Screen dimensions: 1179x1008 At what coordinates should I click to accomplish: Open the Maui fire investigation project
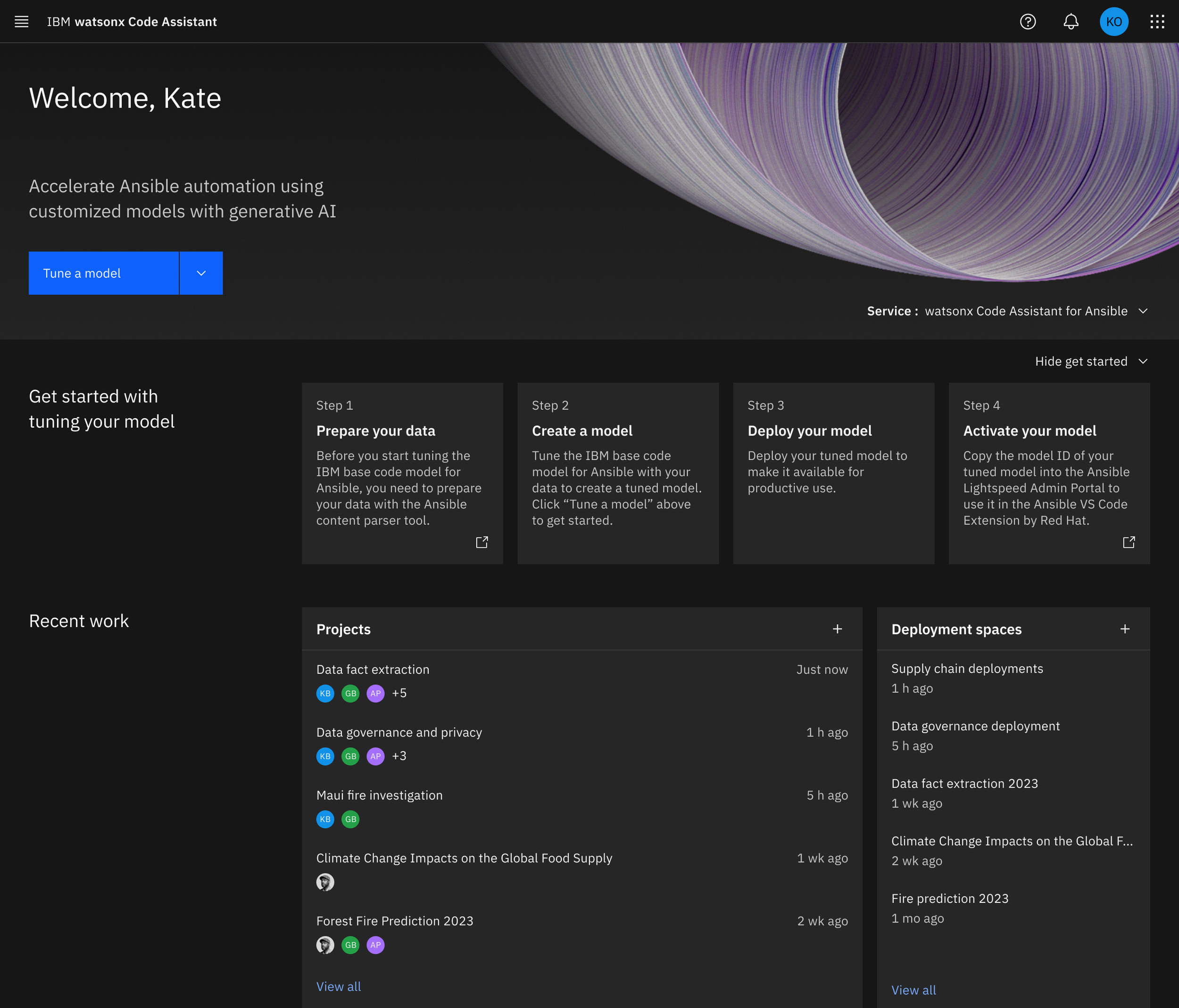click(379, 795)
